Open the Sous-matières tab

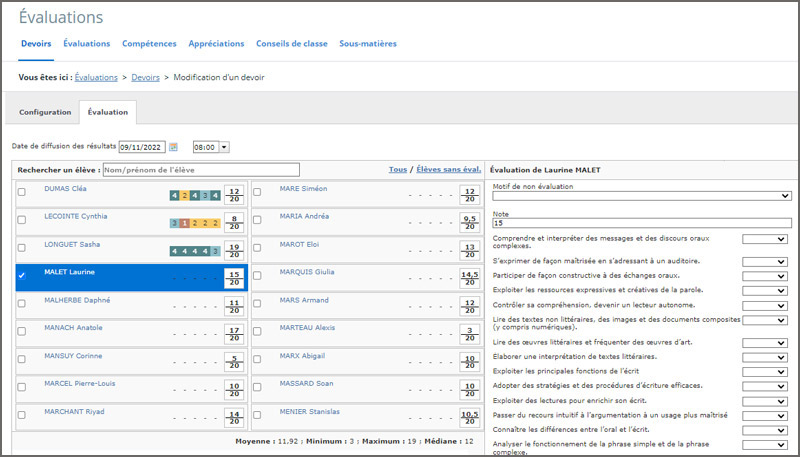point(367,44)
